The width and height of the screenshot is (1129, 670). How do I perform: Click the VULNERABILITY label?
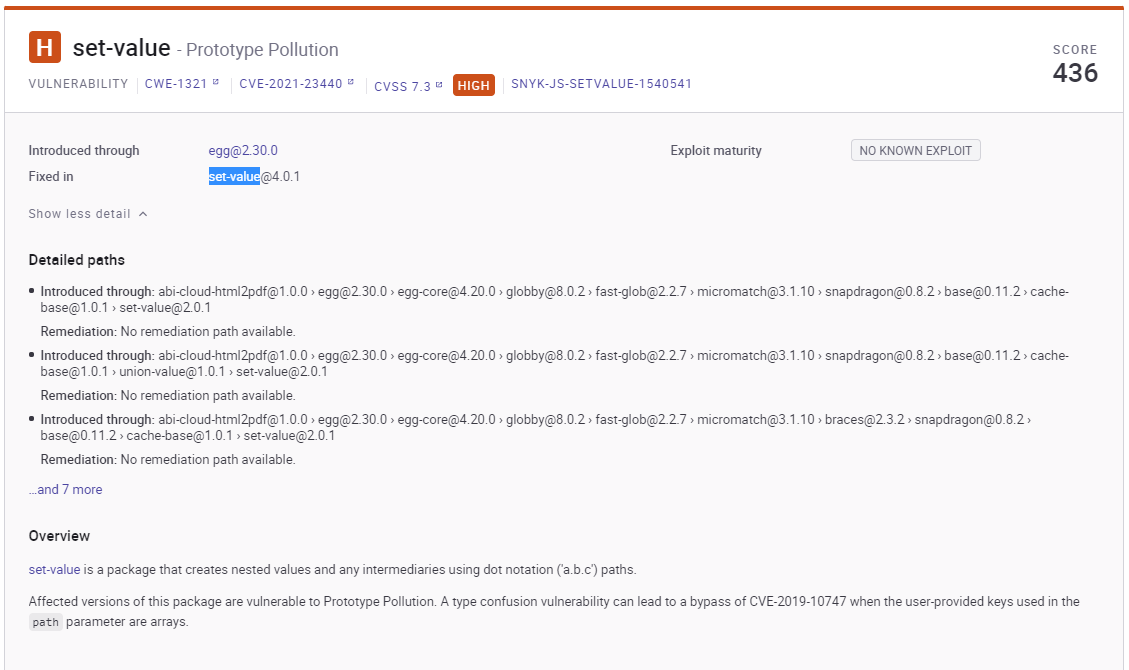coord(78,83)
